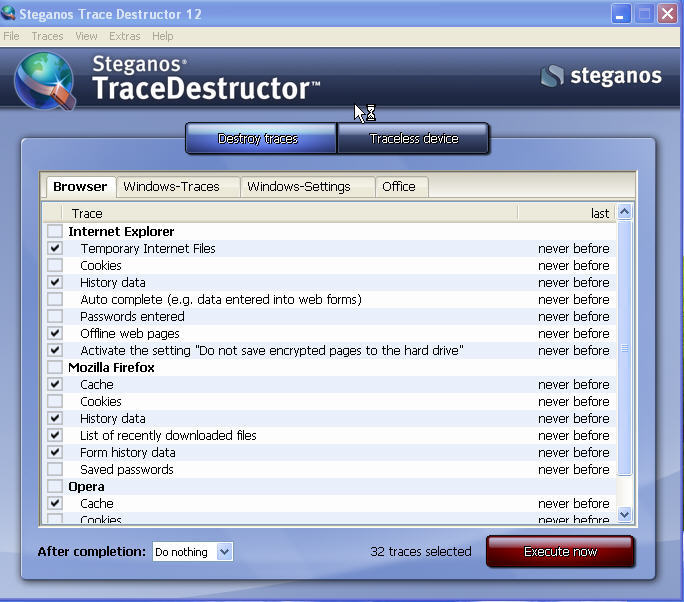The height and width of the screenshot is (602, 684).
Task: Open the View menu
Action: (86, 36)
